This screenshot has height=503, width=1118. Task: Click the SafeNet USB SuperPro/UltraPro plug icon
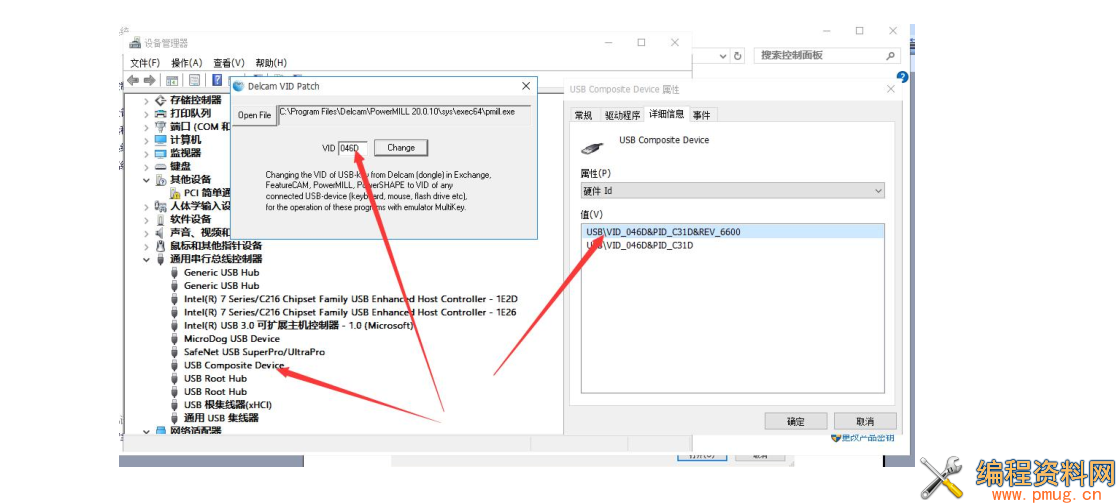coord(175,352)
